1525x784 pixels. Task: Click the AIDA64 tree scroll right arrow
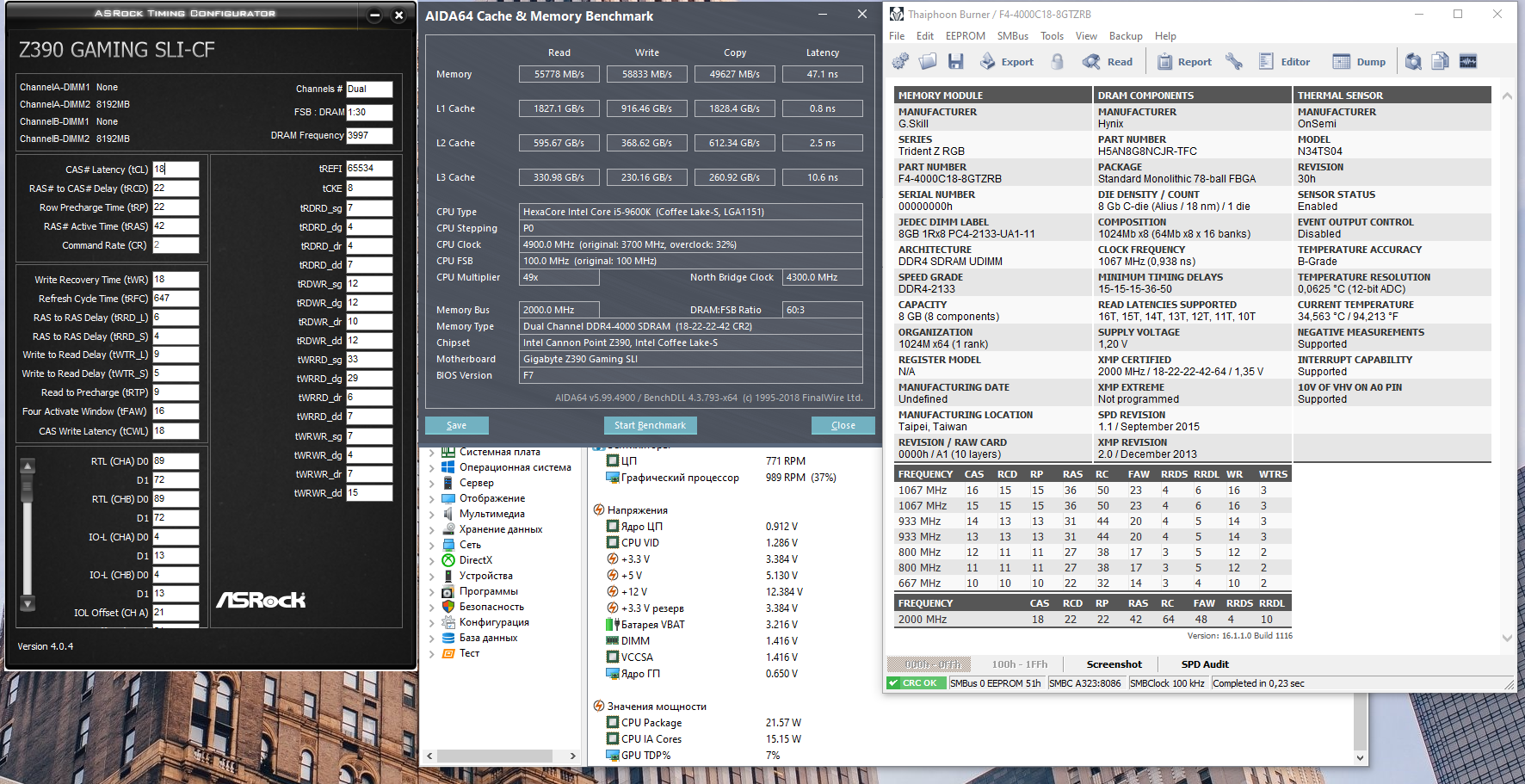(573, 756)
